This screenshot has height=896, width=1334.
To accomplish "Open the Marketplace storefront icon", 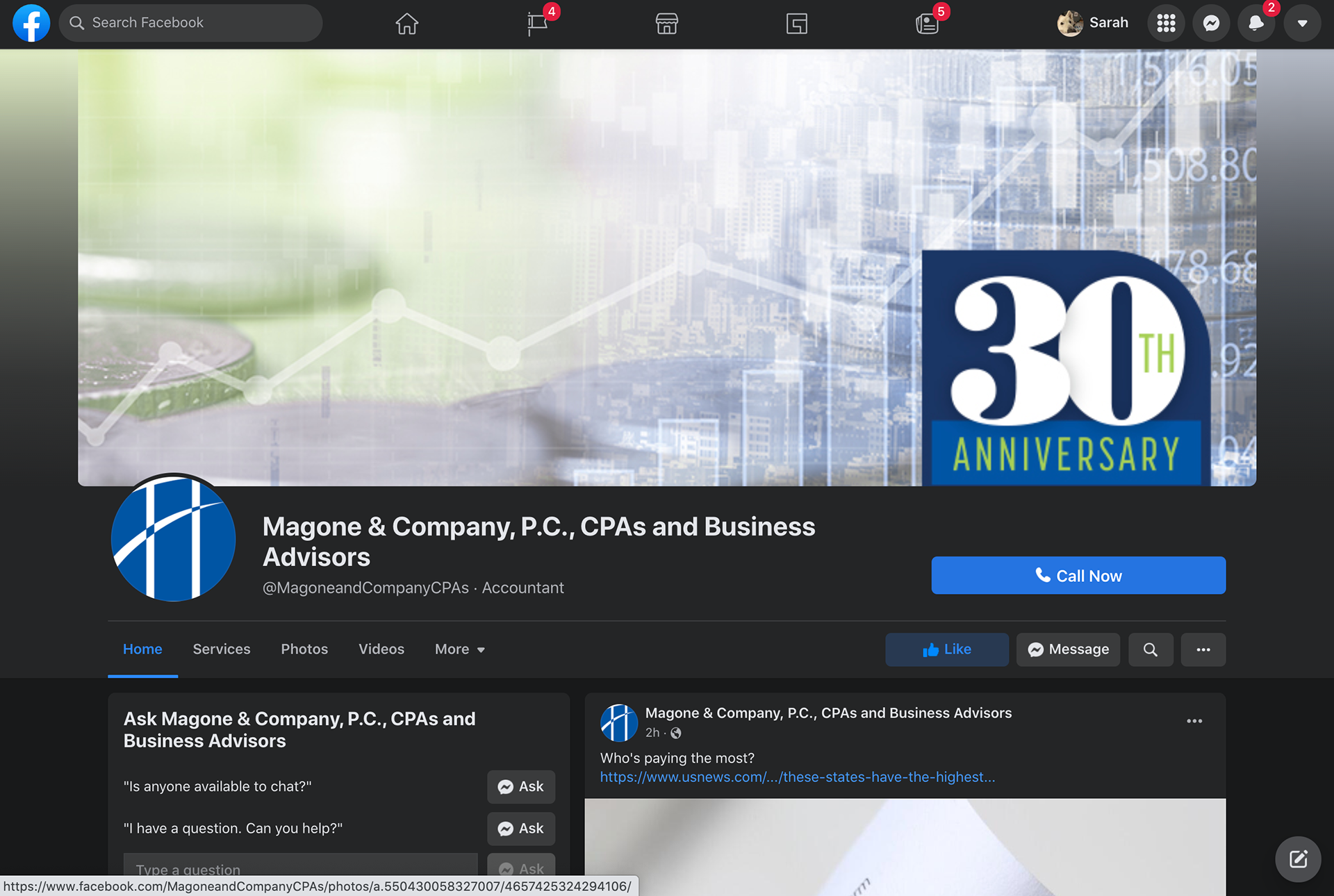I will point(666,24).
